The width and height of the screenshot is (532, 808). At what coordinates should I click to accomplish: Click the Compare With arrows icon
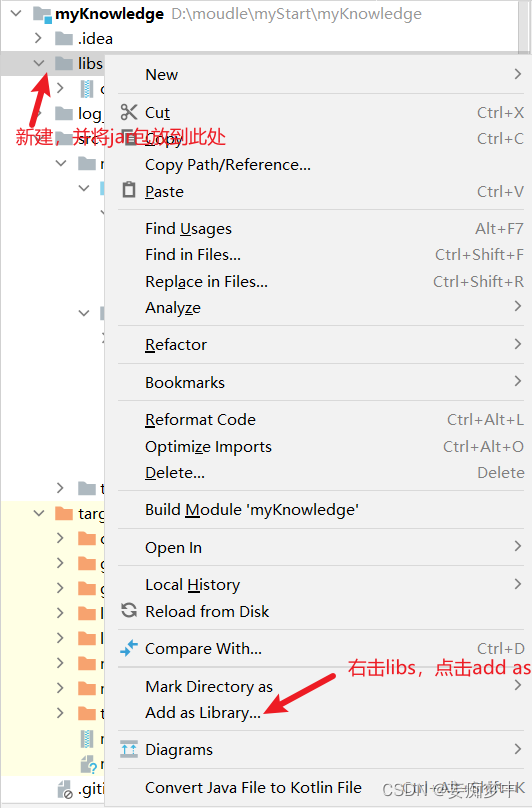pyautogui.click(x=129, y=648)
